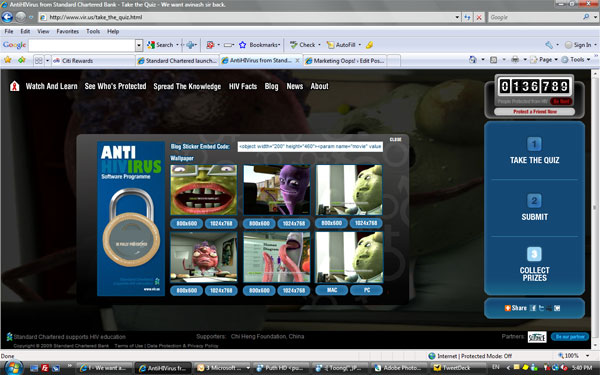
Task: Open address bar history dropdown arrow
Action: click(x=457, y=17)
